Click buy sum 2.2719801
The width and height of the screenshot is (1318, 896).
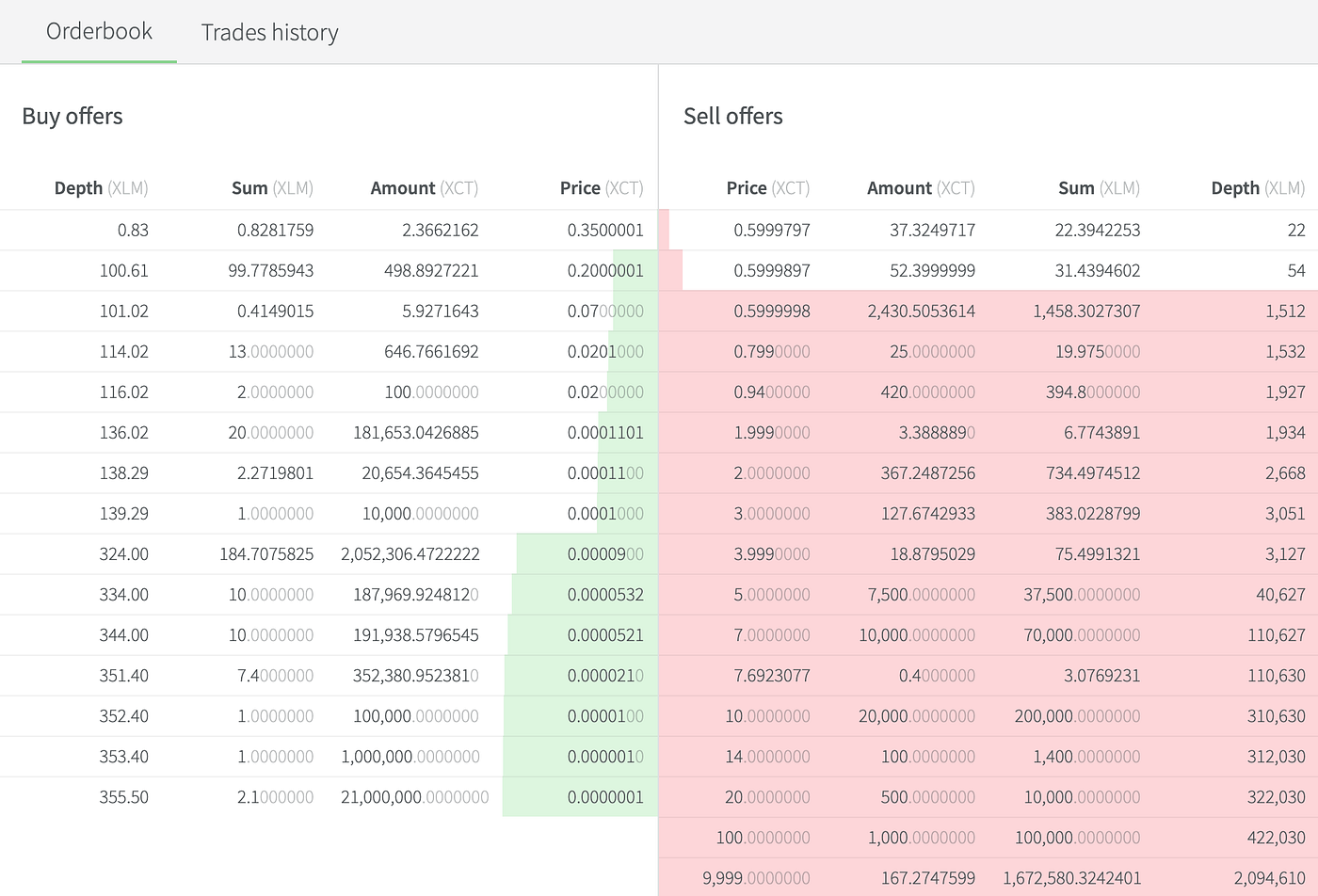tap(275, 472)
